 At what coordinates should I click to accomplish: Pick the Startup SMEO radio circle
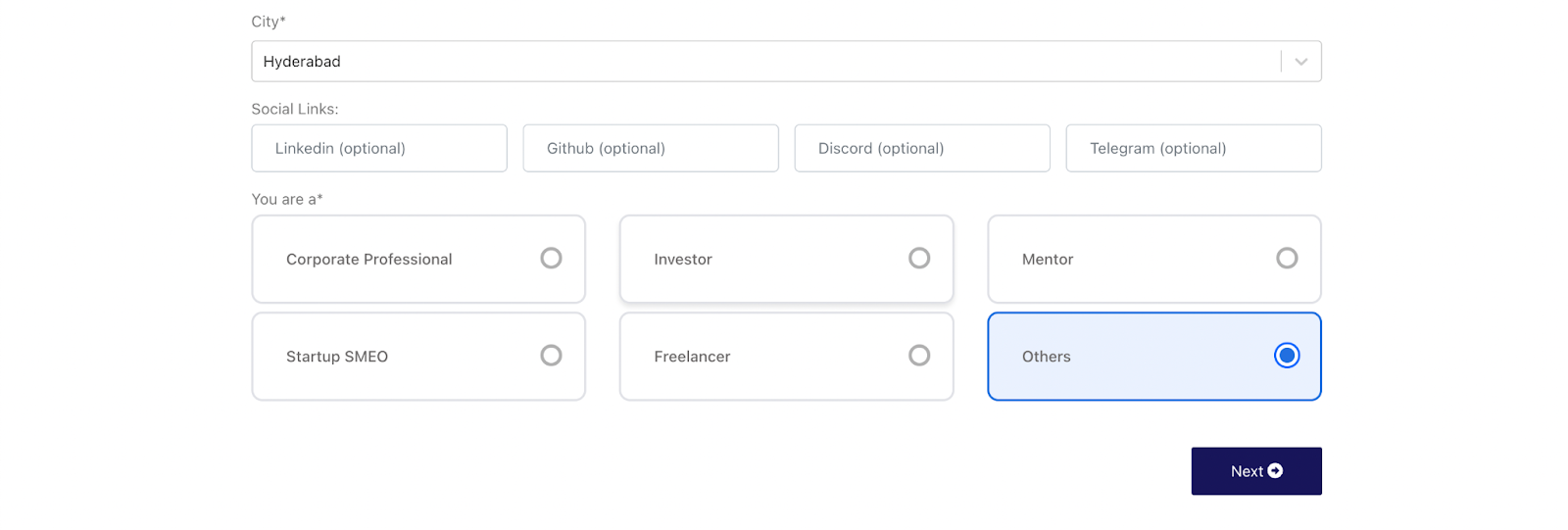tap(552, 356)
